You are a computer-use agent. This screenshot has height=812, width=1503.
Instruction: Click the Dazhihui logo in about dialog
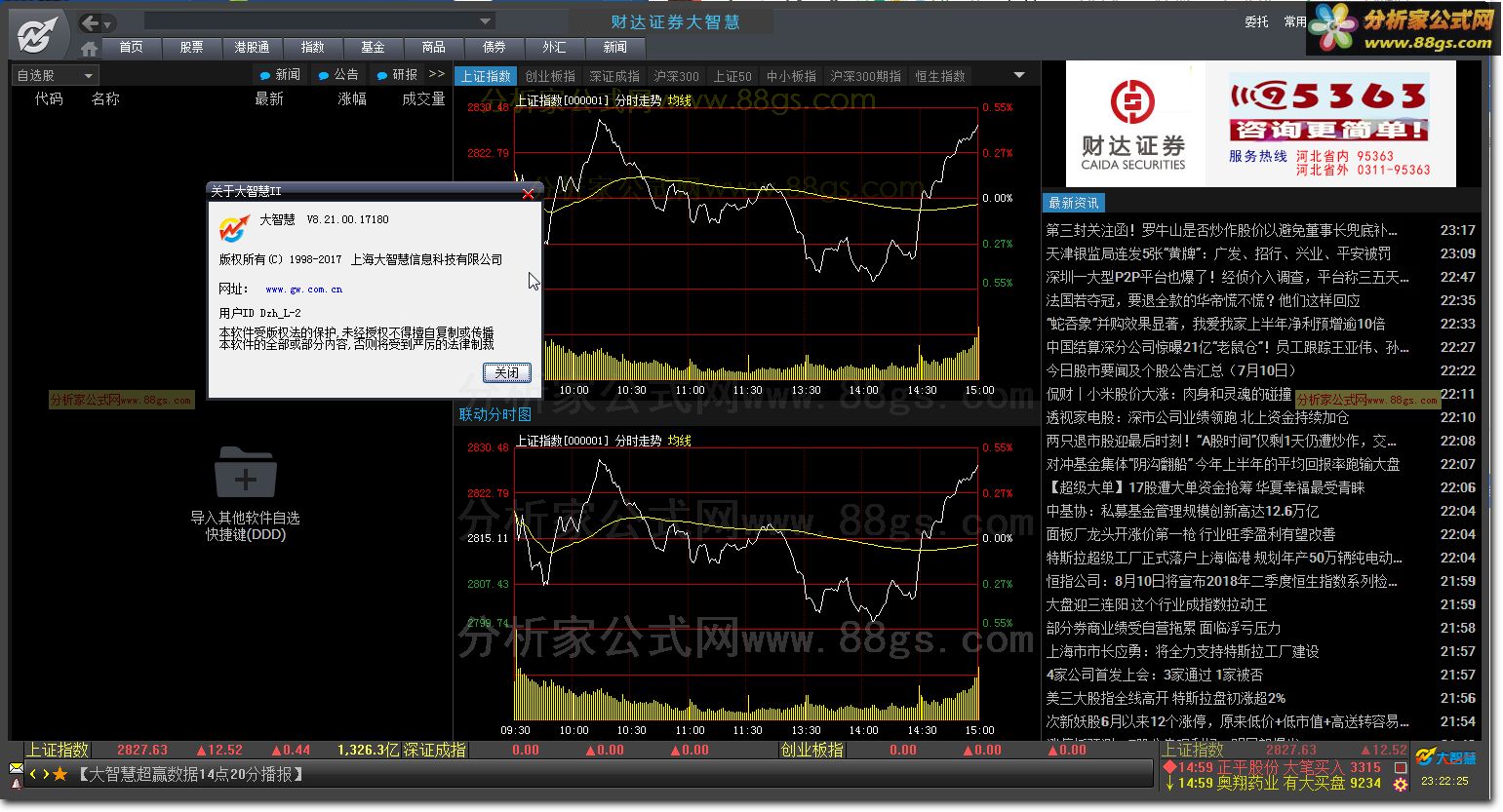coord(234,227)
